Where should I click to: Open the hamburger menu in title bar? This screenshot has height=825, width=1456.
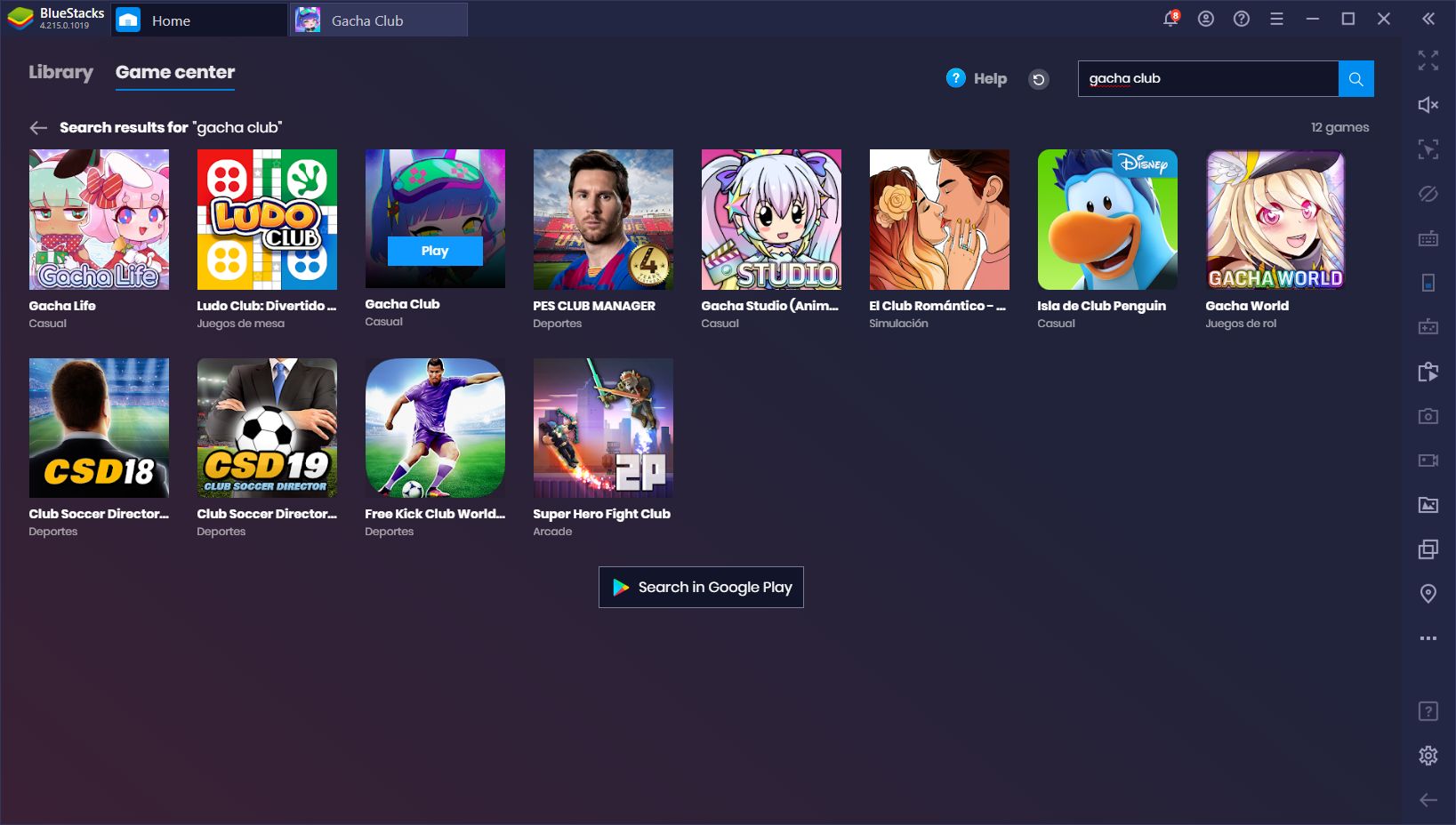(x=1276, y=19)
